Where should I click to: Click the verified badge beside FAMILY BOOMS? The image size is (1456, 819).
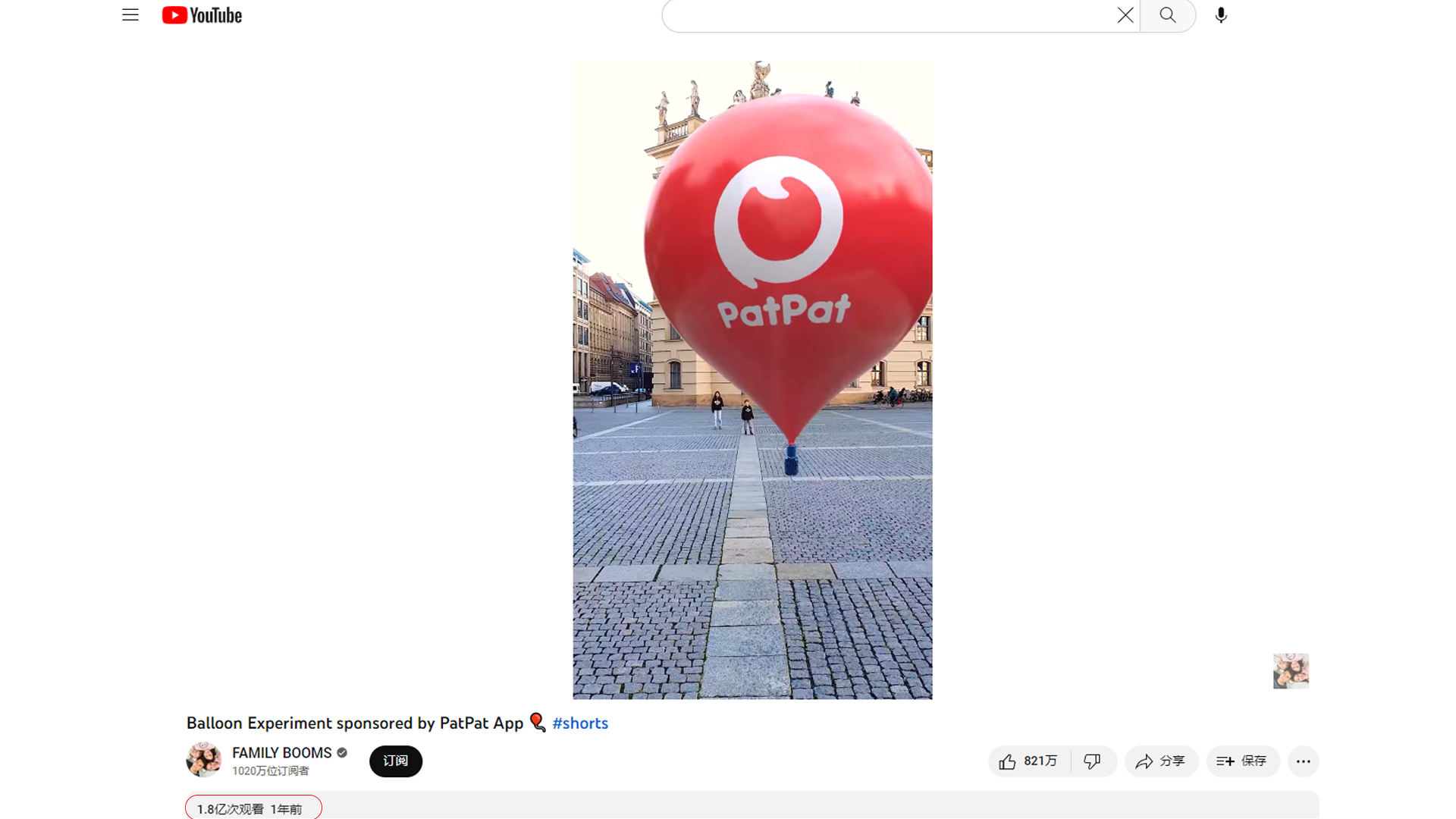(342, 753)
